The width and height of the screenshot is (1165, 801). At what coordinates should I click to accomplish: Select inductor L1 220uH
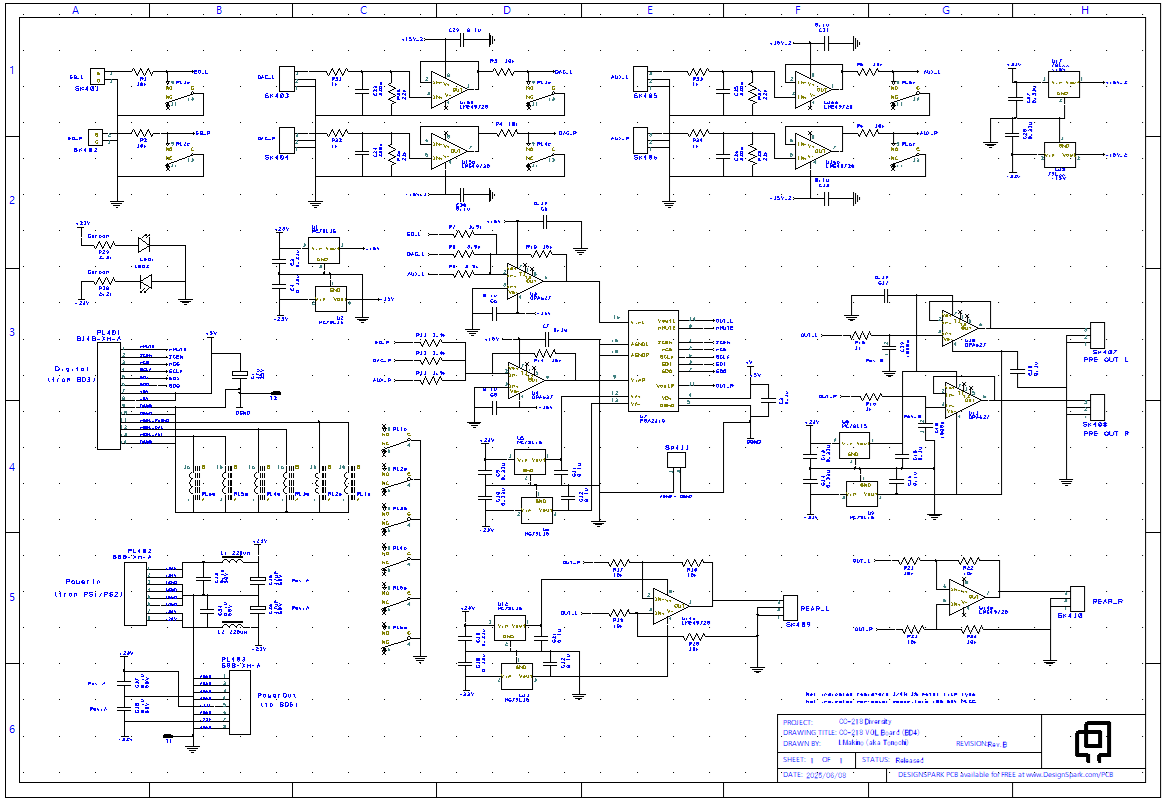pyautogui.click(x=233, y=561)
